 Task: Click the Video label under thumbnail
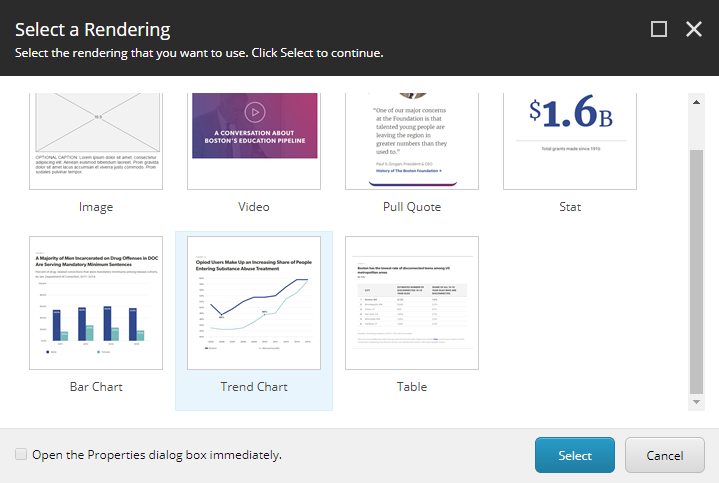(254, 207)
